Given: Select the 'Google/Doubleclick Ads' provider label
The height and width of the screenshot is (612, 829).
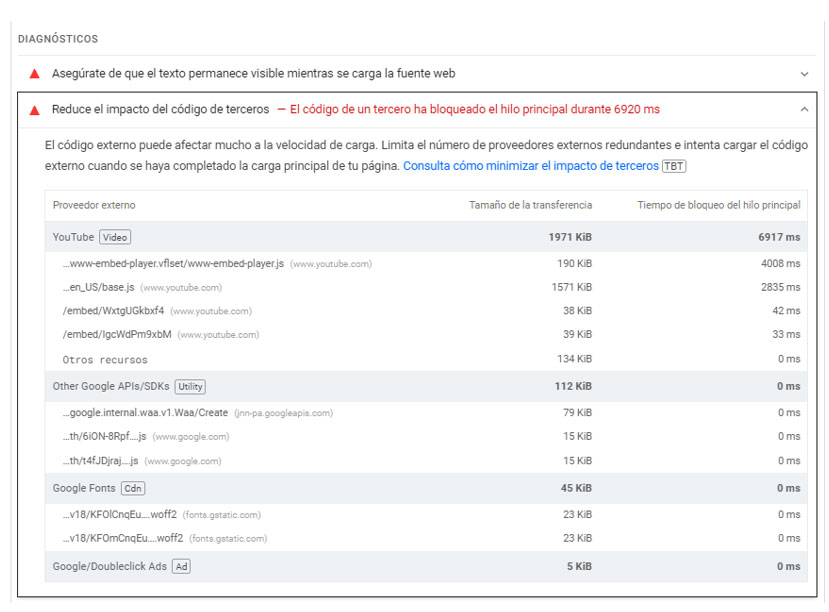Looking at the screenshot, I should (109, 567).
